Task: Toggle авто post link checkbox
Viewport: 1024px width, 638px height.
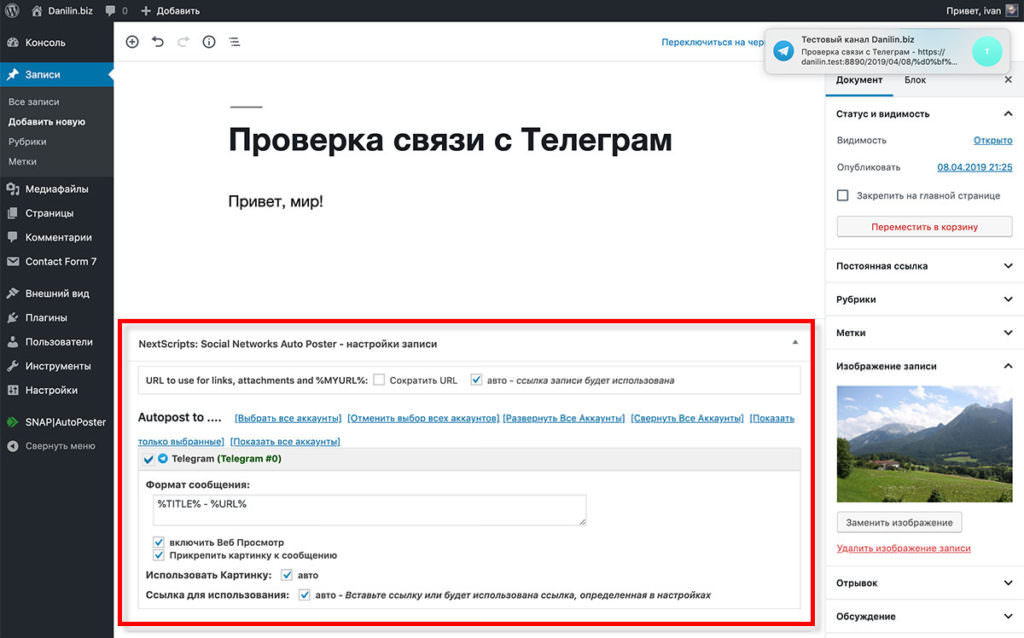Action: (476, 379)
